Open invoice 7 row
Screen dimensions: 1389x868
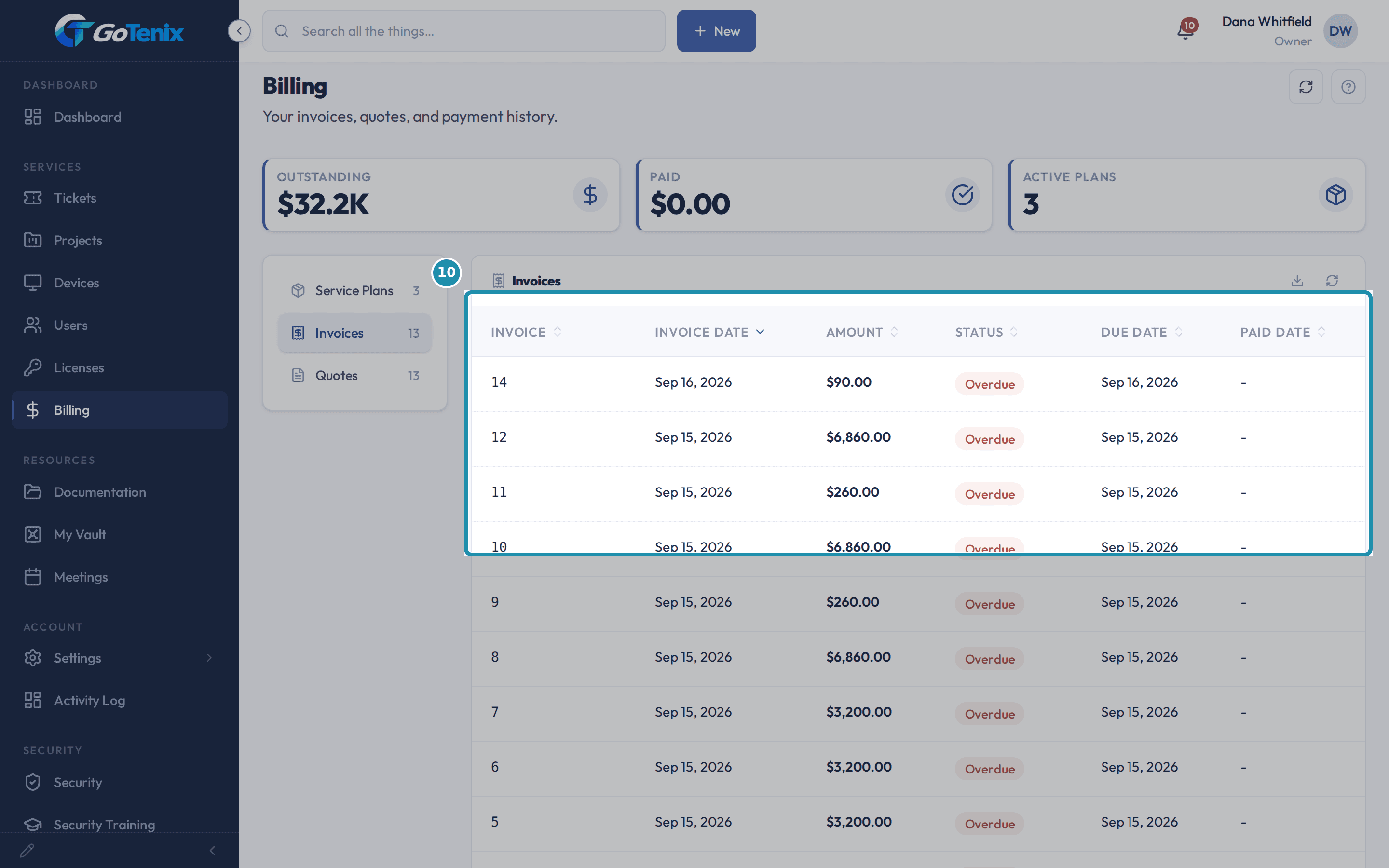(918, 714)
